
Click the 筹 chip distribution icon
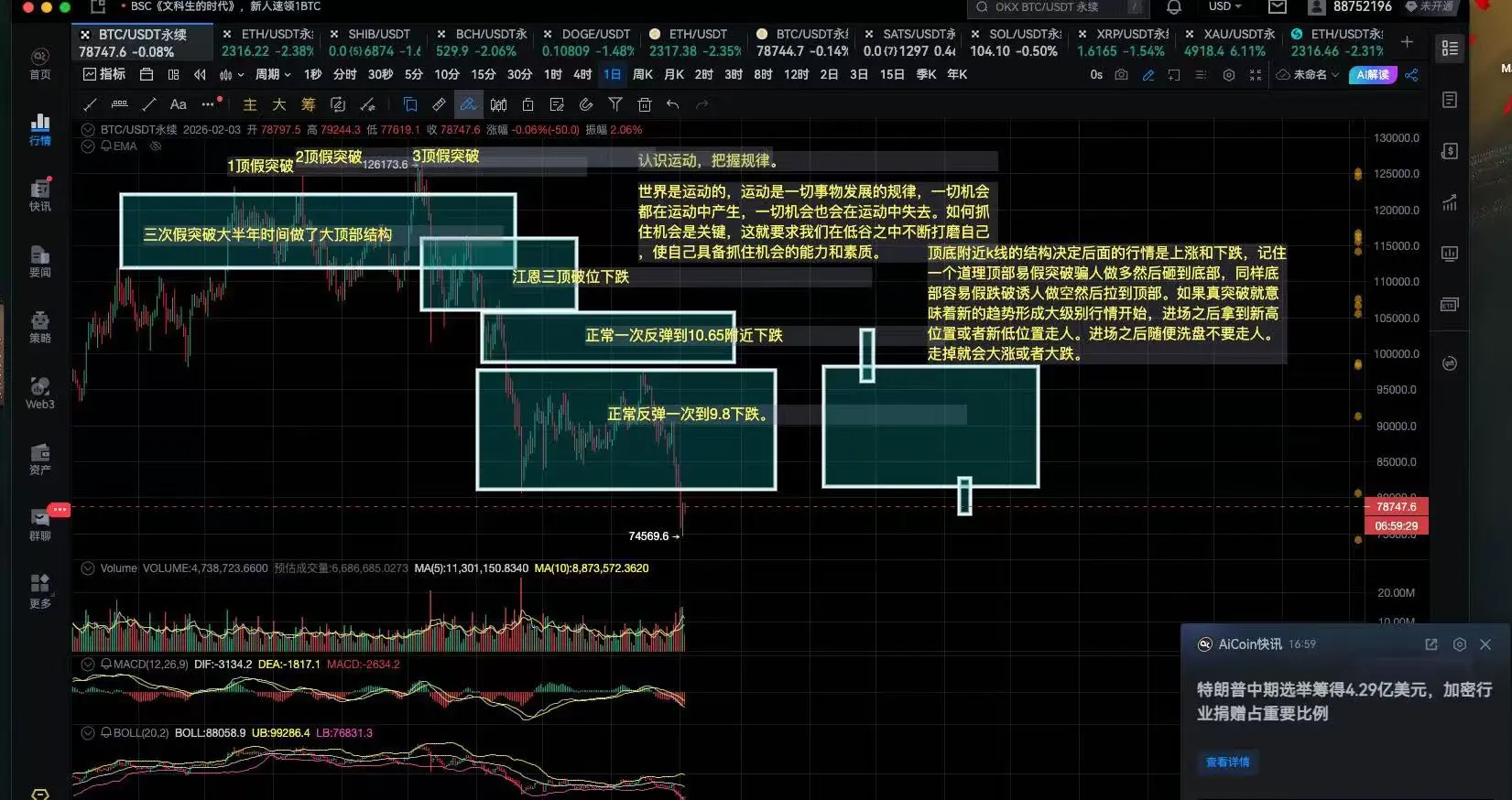(308, 104)
